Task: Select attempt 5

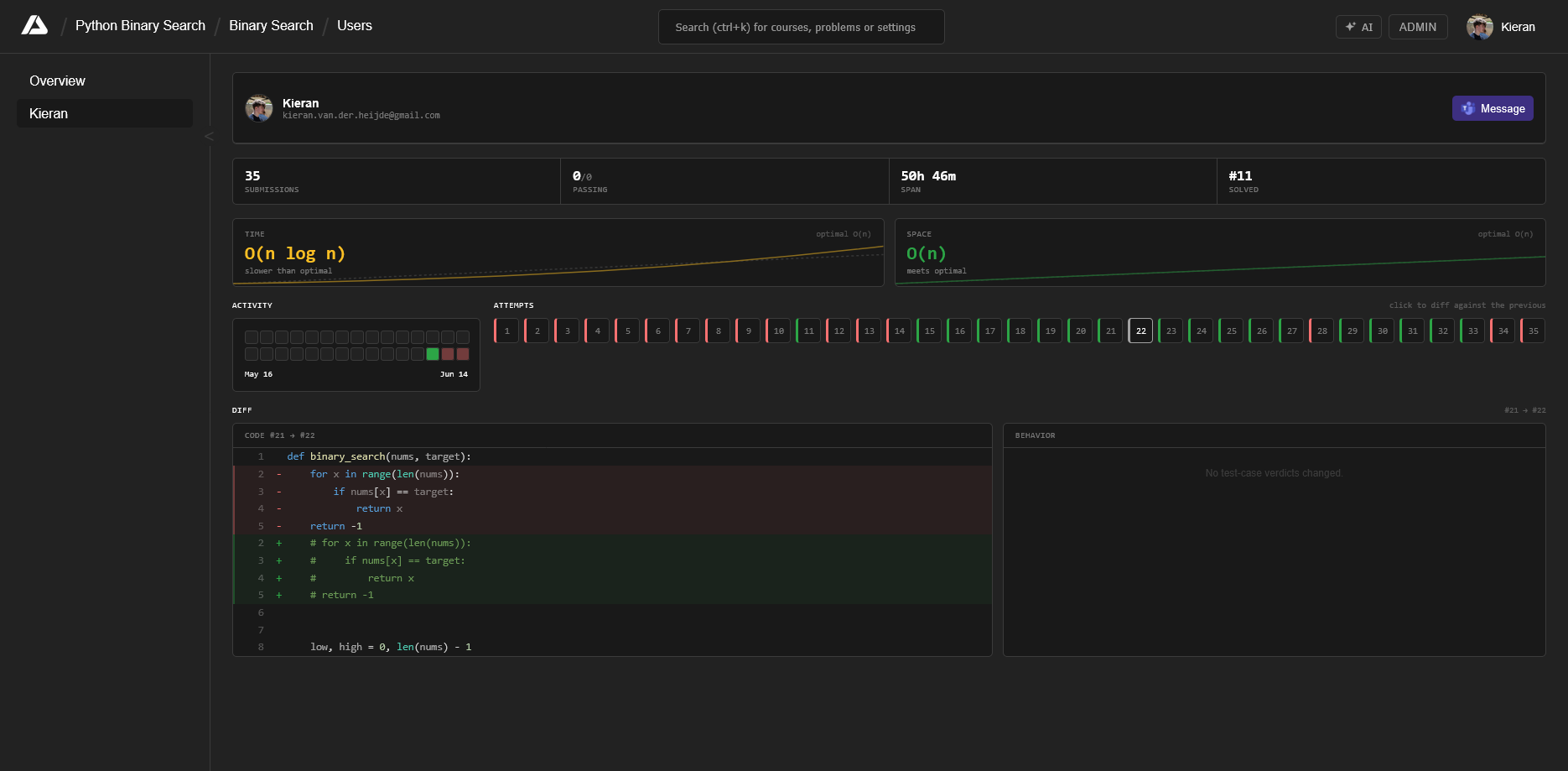Action: coord(627,331)
